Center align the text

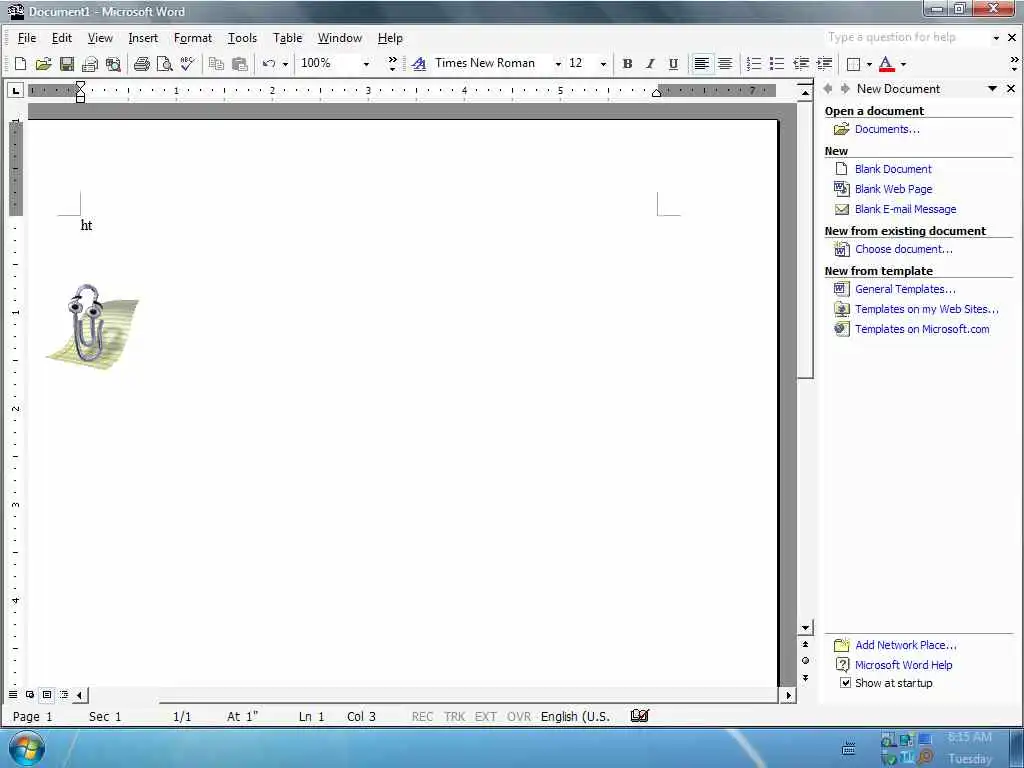coord(725,63)
